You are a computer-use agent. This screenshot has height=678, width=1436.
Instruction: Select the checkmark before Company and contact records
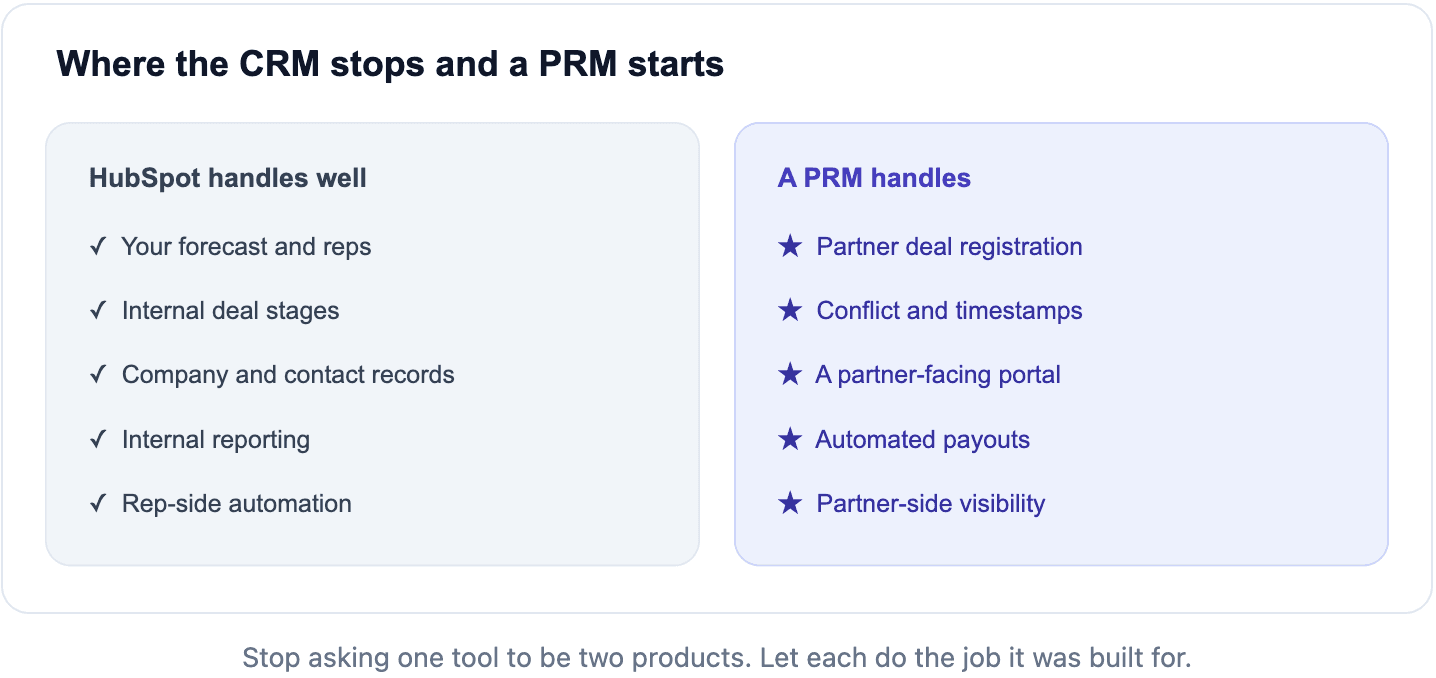[x=98, y=375]
